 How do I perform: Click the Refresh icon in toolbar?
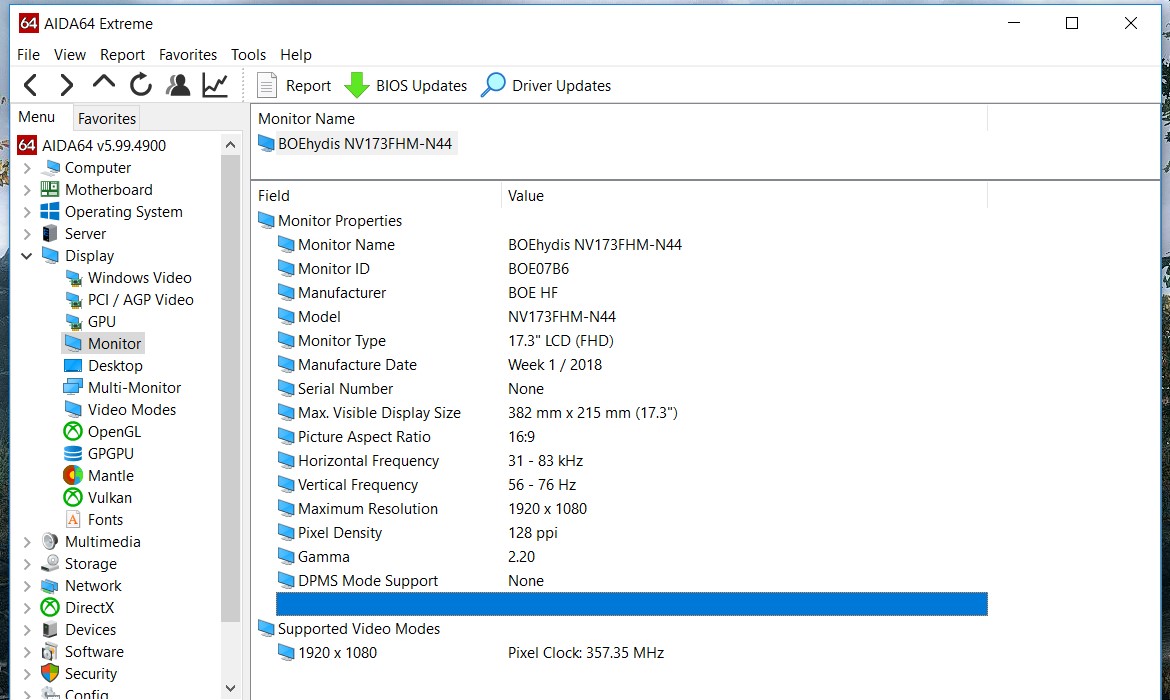click(x=141, y=86)
